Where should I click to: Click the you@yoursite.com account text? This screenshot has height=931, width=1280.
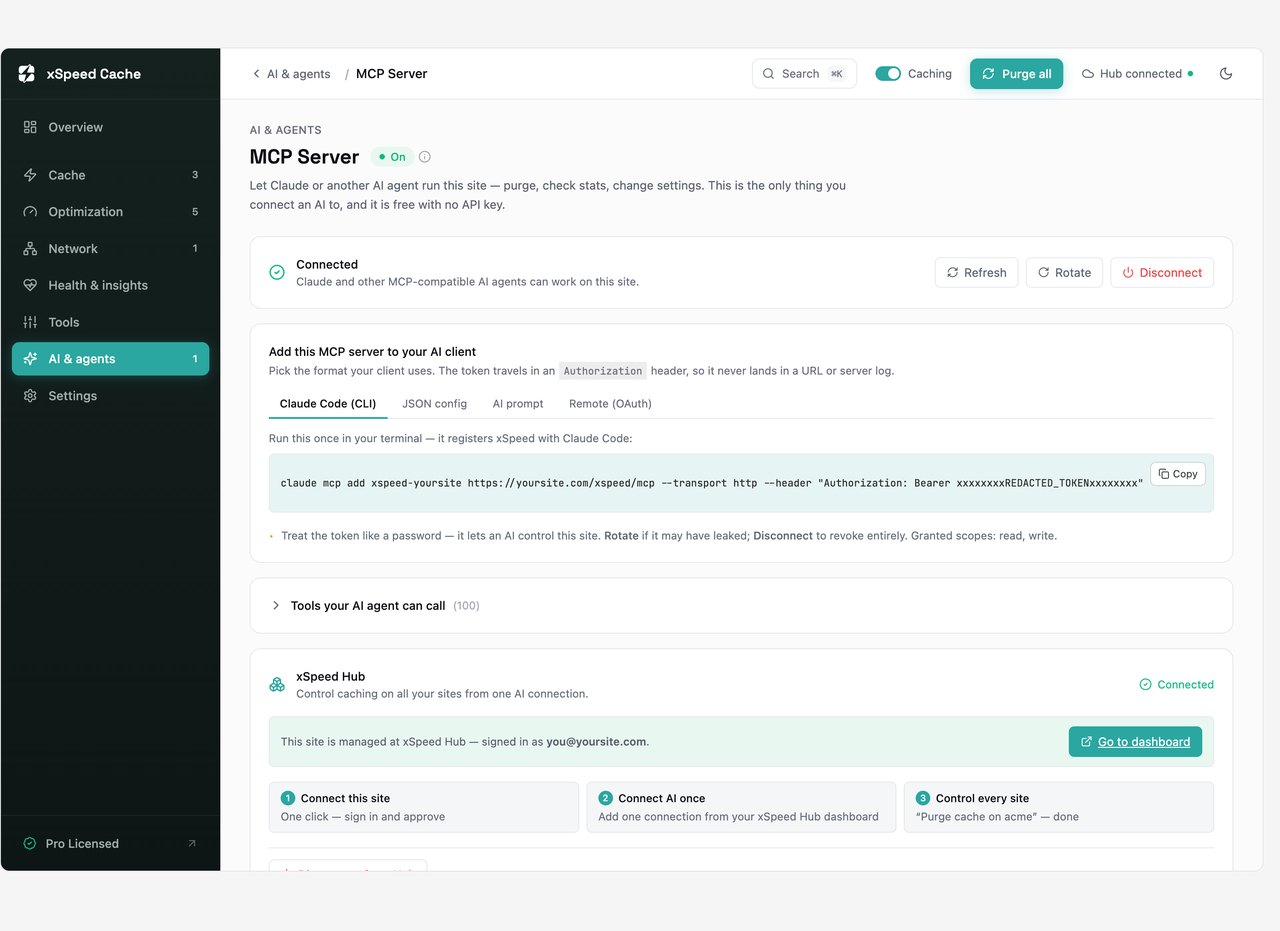click(x=596, y=742)
